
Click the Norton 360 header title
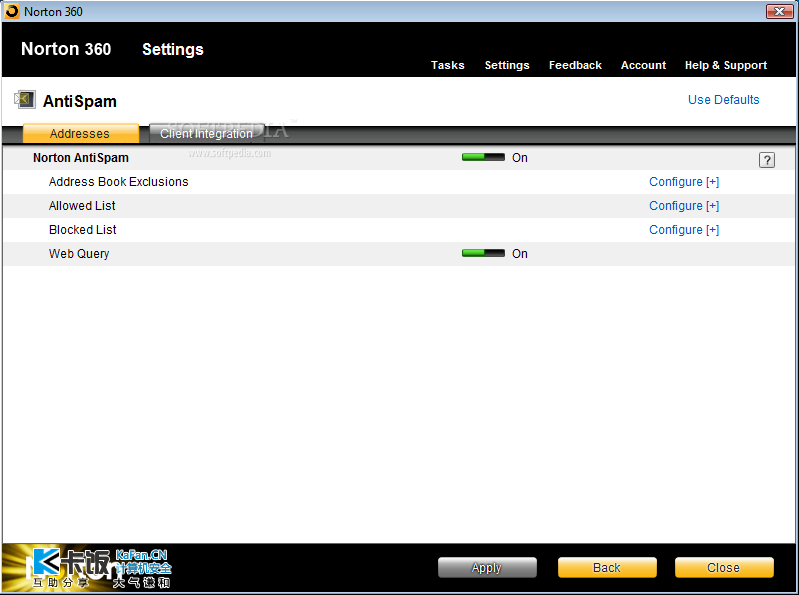(x=66, y=49)
